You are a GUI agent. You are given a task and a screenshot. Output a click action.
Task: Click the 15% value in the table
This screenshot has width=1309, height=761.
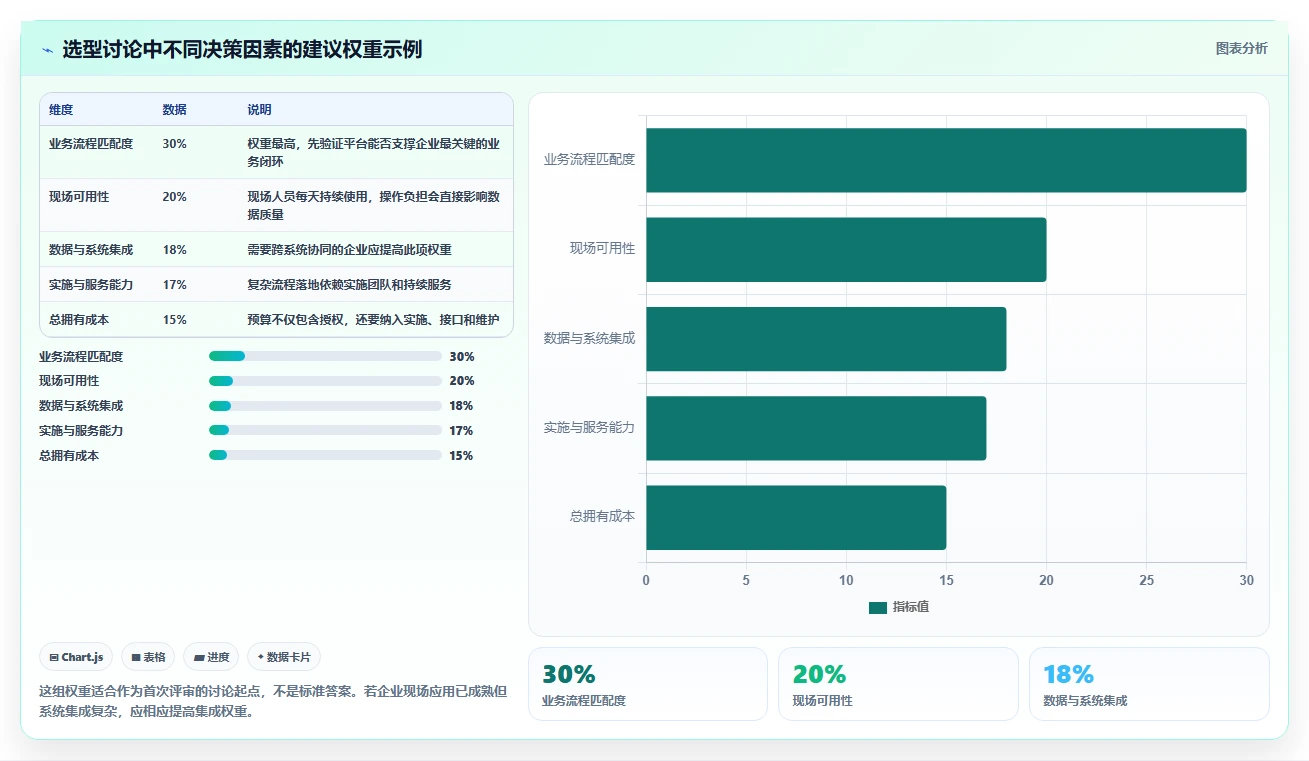[x=174, y=320]
